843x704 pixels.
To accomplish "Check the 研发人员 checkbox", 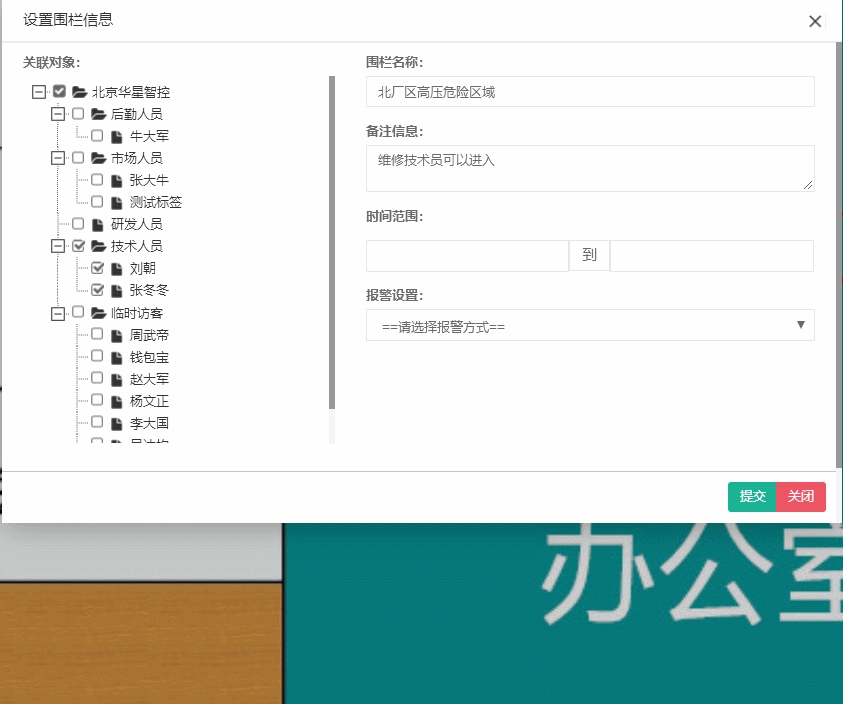I will pyautogui.click(x=78, y=223).
